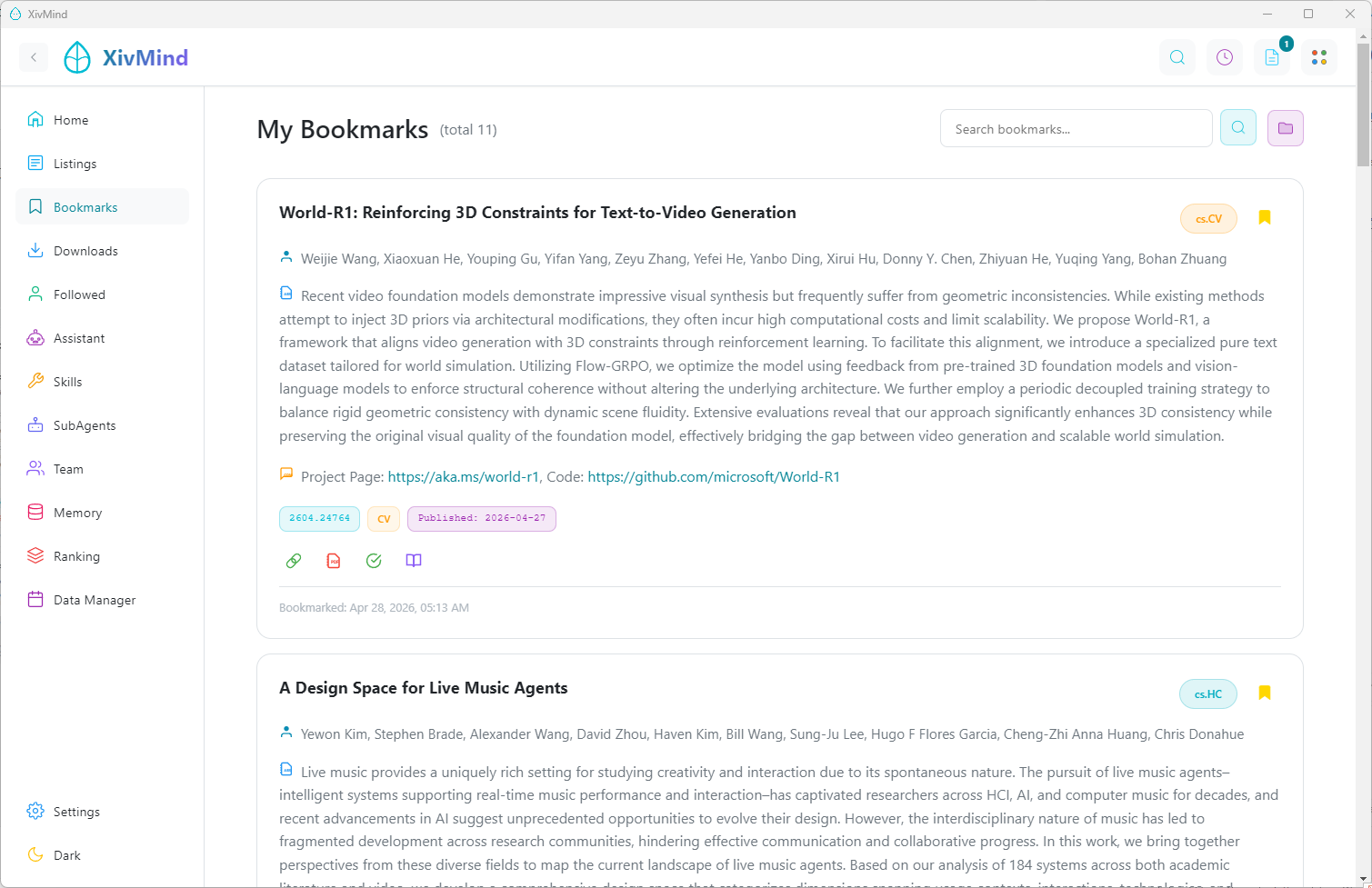Click the header search magnifier icon
Screen dimensions: 1372x888
pos(1177,57)
